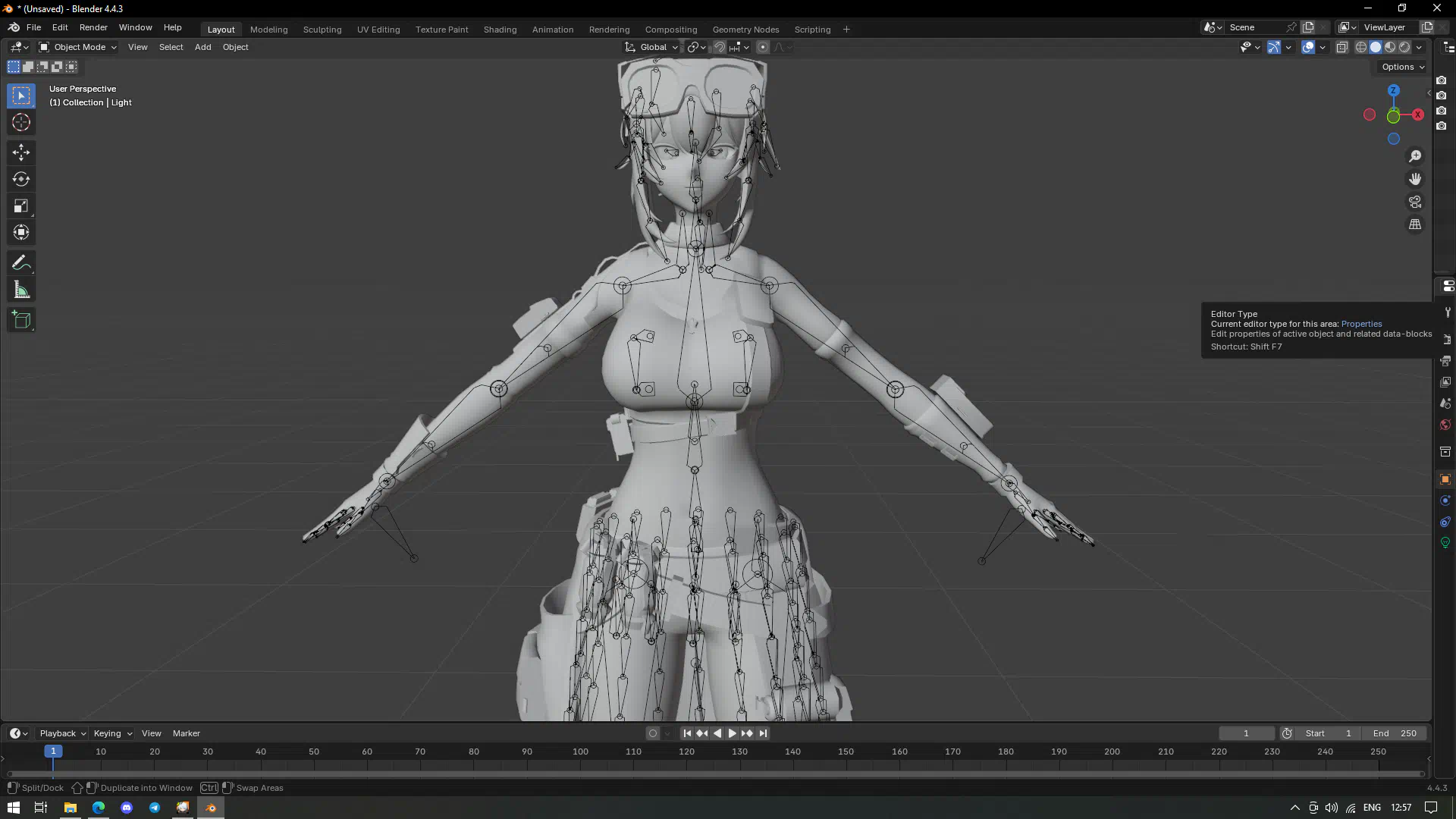Screen dimensions: 1456x819
Task: Open the World properties tab (red globe)
Action: (1446, 425)
